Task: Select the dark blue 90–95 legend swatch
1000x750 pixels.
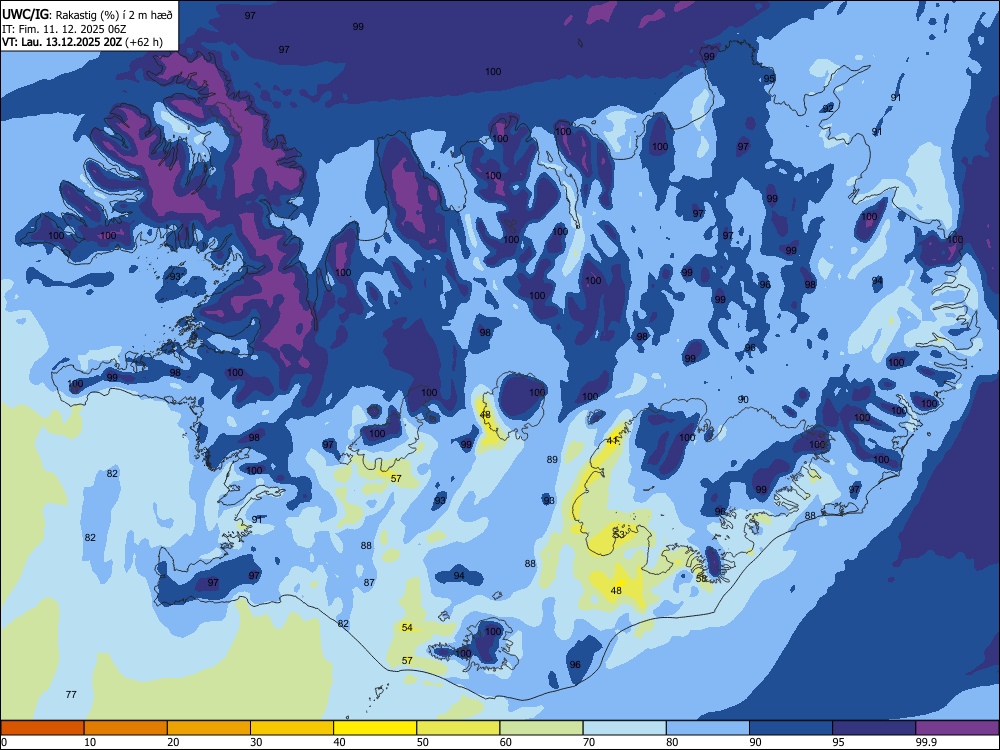Action: (791, 728)
